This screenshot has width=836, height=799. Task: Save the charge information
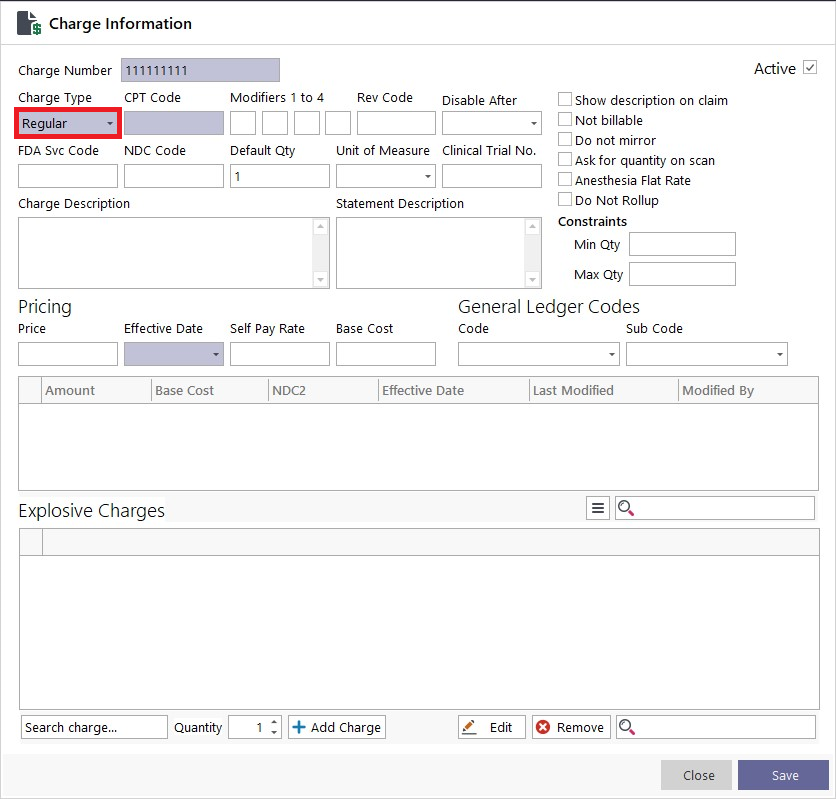783,775
